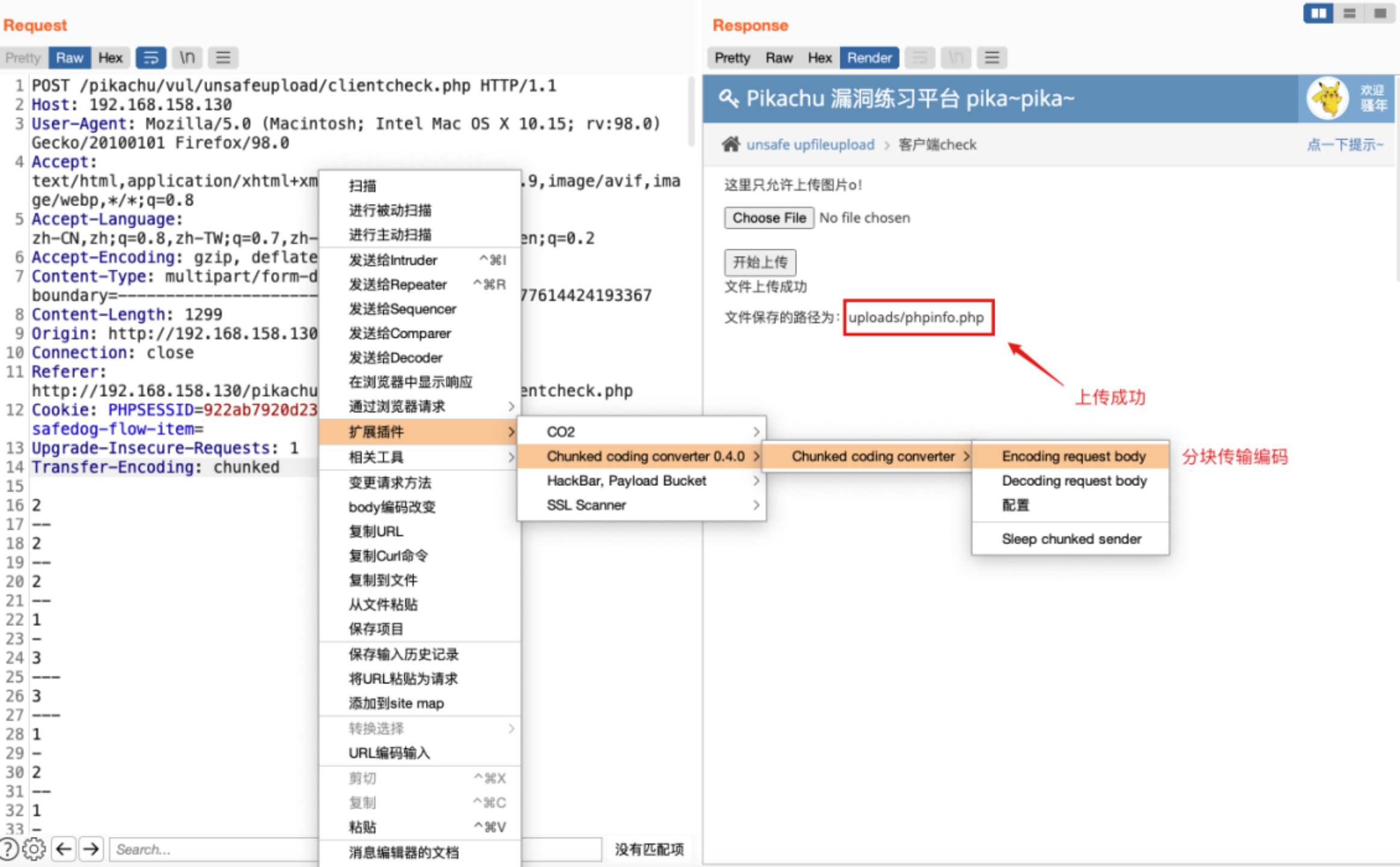
Task: Select body编码改变 menu entry
Action: point(419,507)
